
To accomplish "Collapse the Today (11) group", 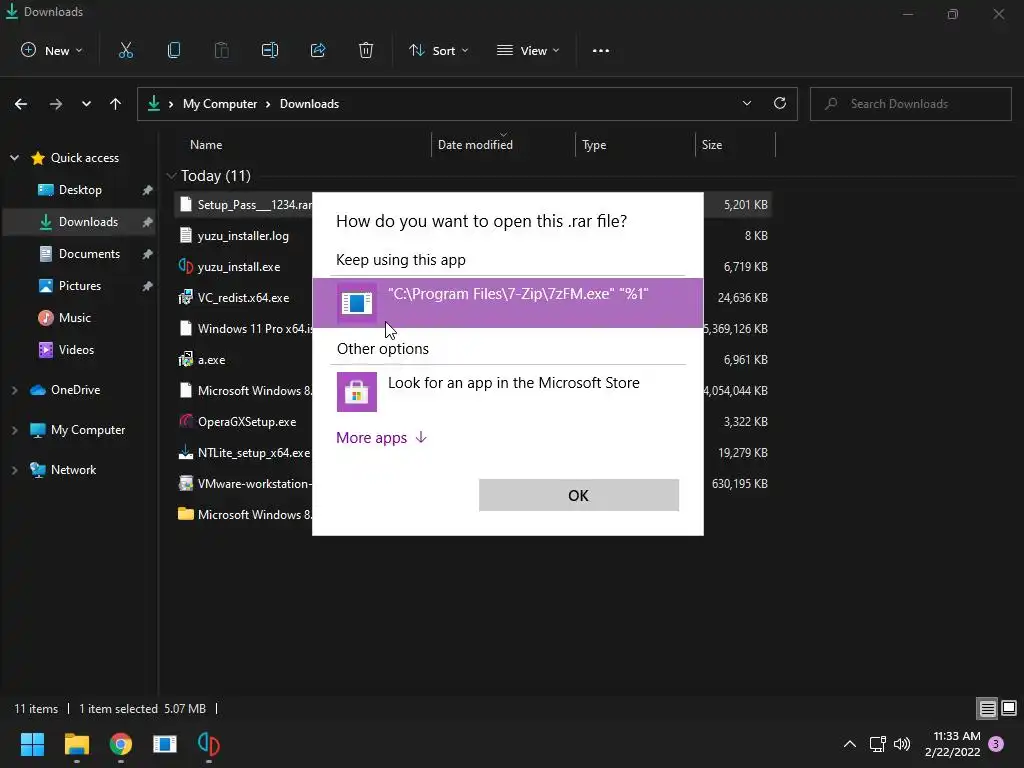I will point(171,176).
